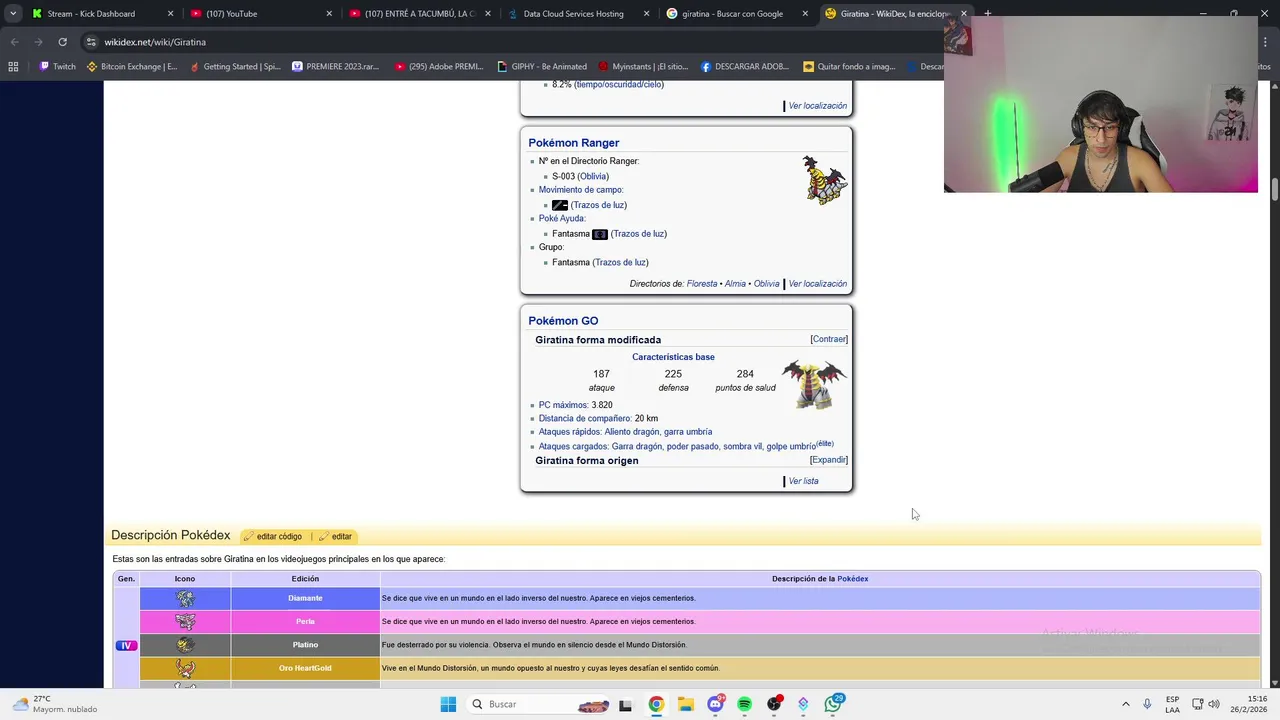The height and width of the screenshot is (720, 1280).
Task: Open Spotify from the taskbar
Action: tap(745, 704)
